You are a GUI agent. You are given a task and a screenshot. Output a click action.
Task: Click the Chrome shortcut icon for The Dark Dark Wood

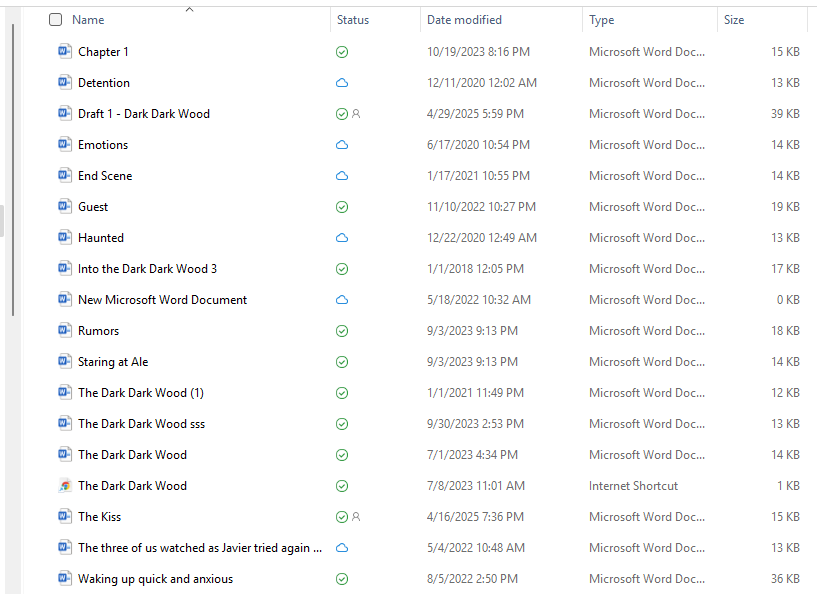click(x=65, y=486)
